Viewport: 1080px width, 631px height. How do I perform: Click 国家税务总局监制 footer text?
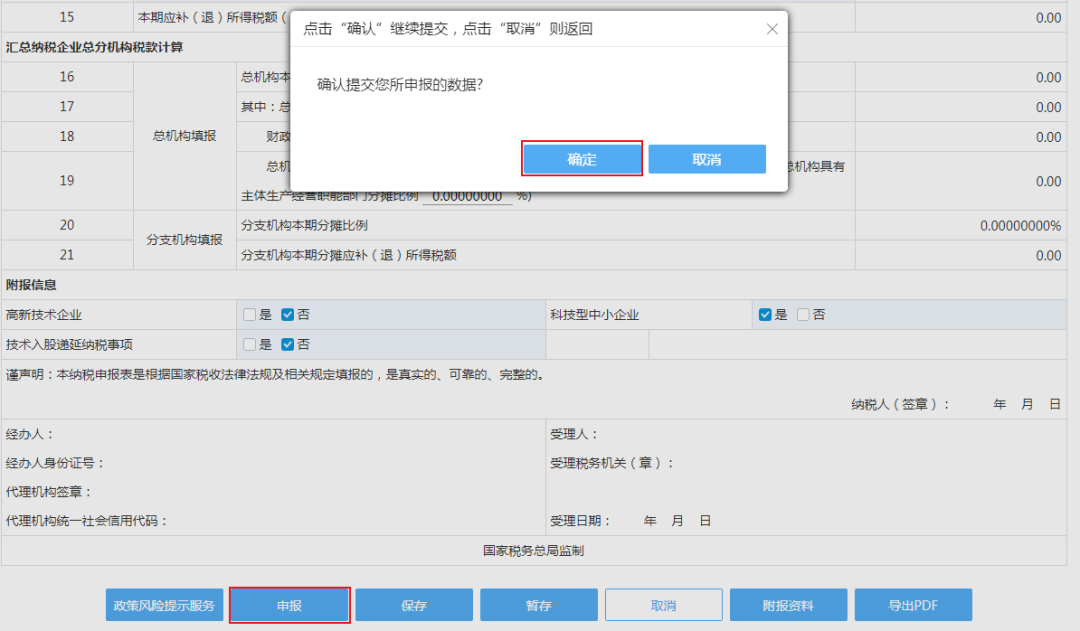coord(534,550)
